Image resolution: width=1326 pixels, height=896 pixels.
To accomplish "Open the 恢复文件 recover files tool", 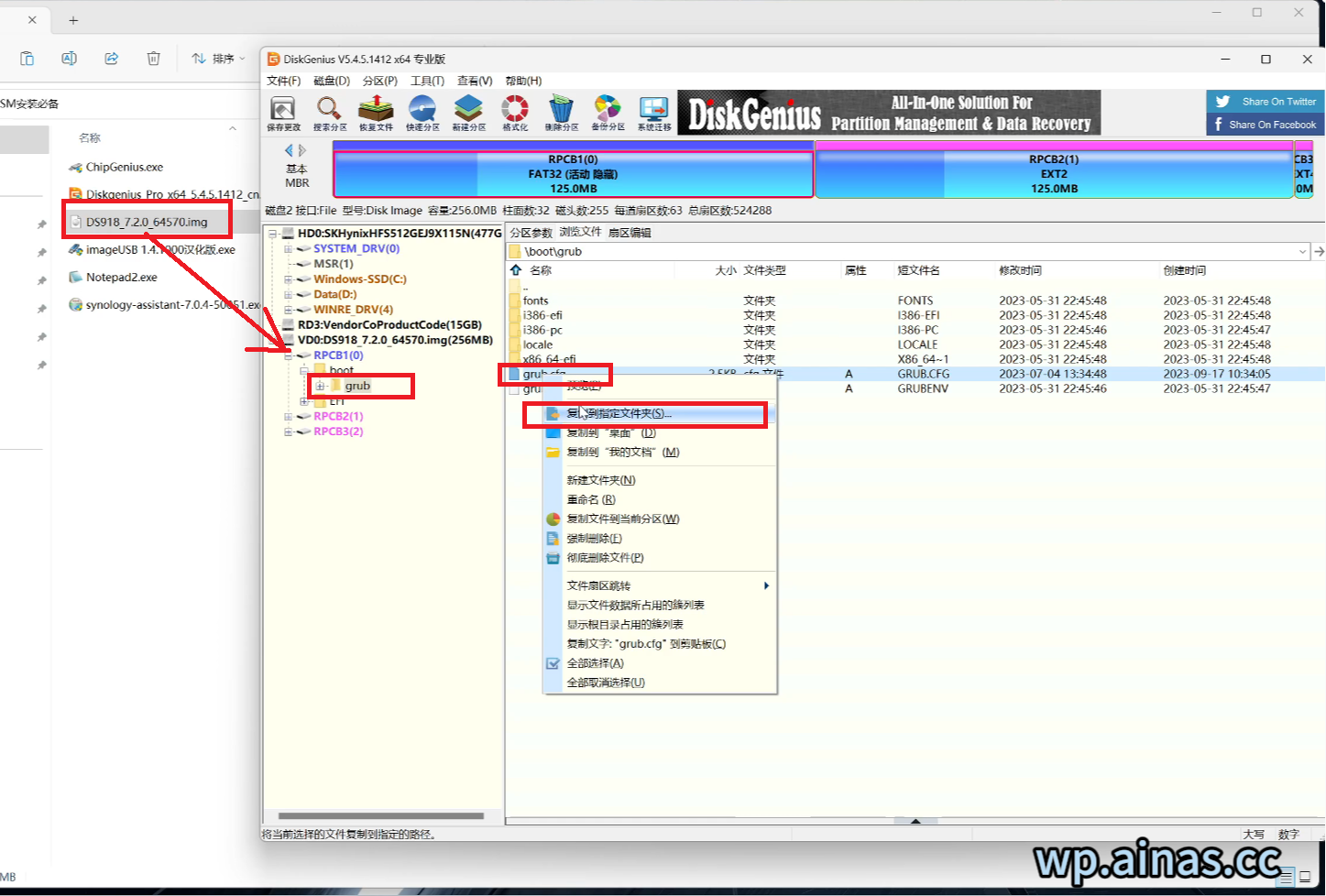I will tap(376, 113).
